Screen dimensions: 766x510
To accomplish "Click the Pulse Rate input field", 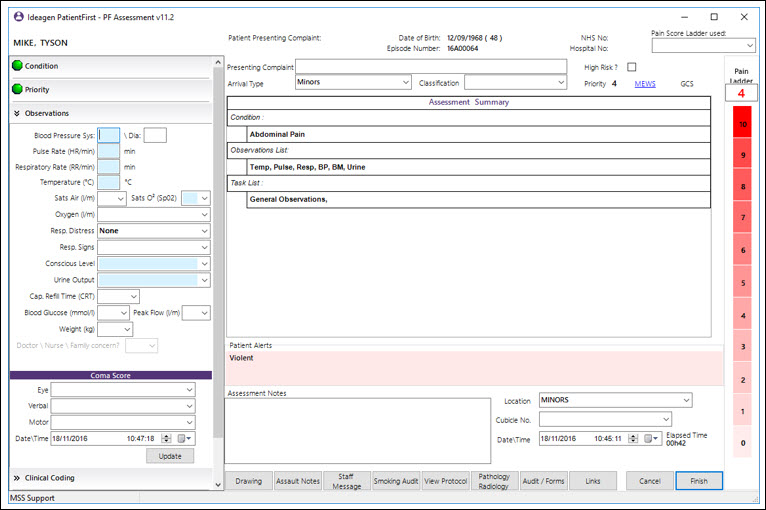I will coord(108,151).
